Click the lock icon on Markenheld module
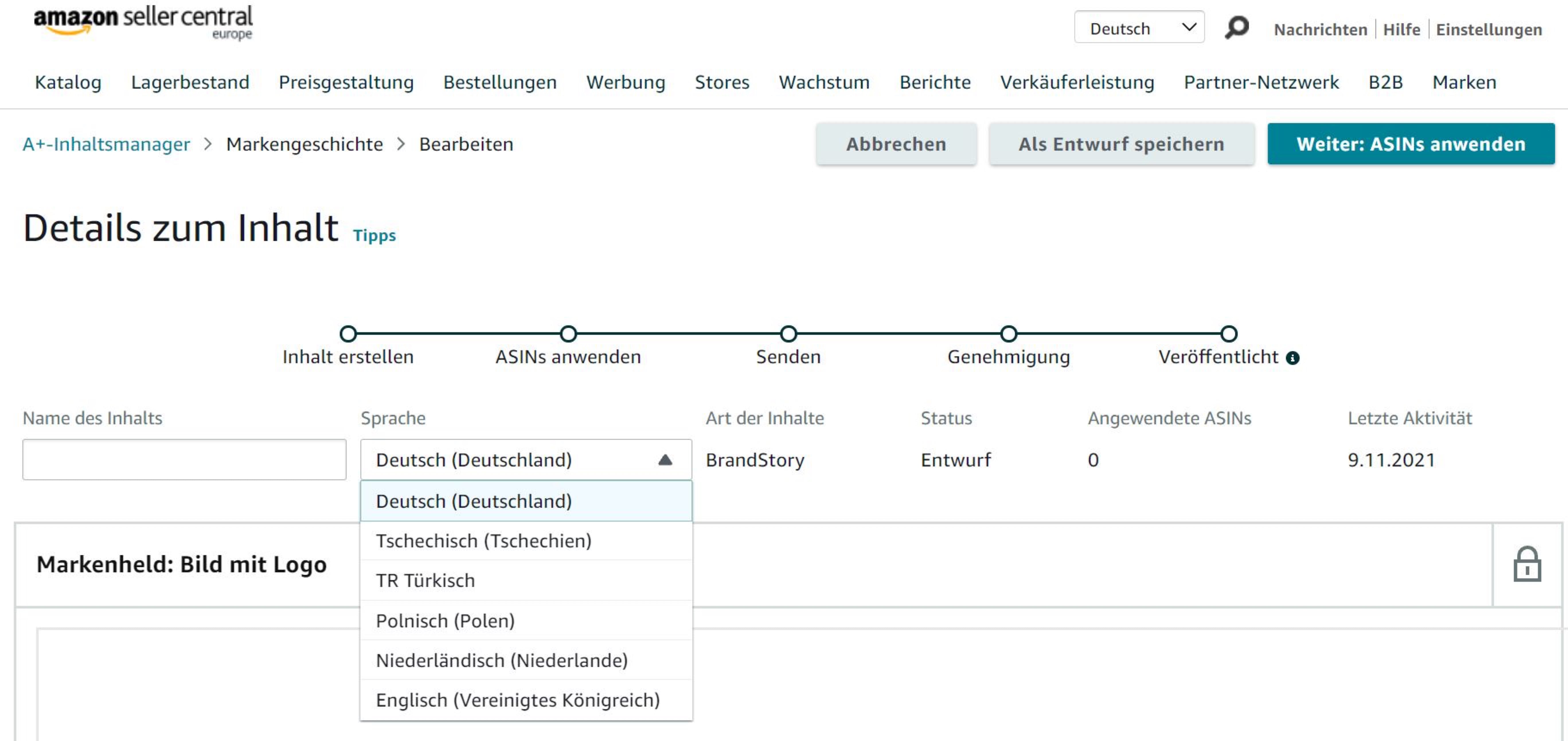1568x741 pixels. 1527,564
